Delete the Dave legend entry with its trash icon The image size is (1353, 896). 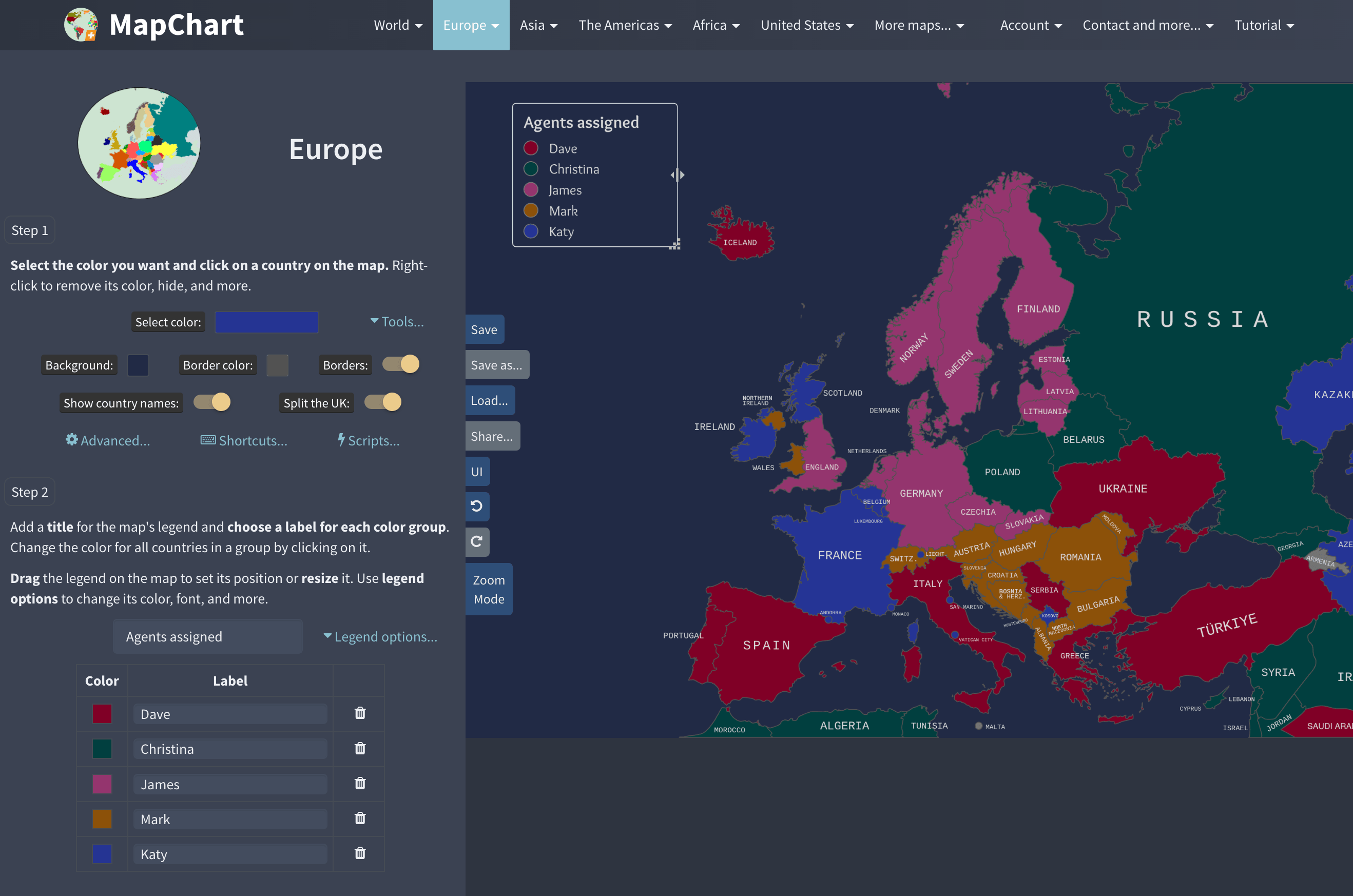pos(359,714)
